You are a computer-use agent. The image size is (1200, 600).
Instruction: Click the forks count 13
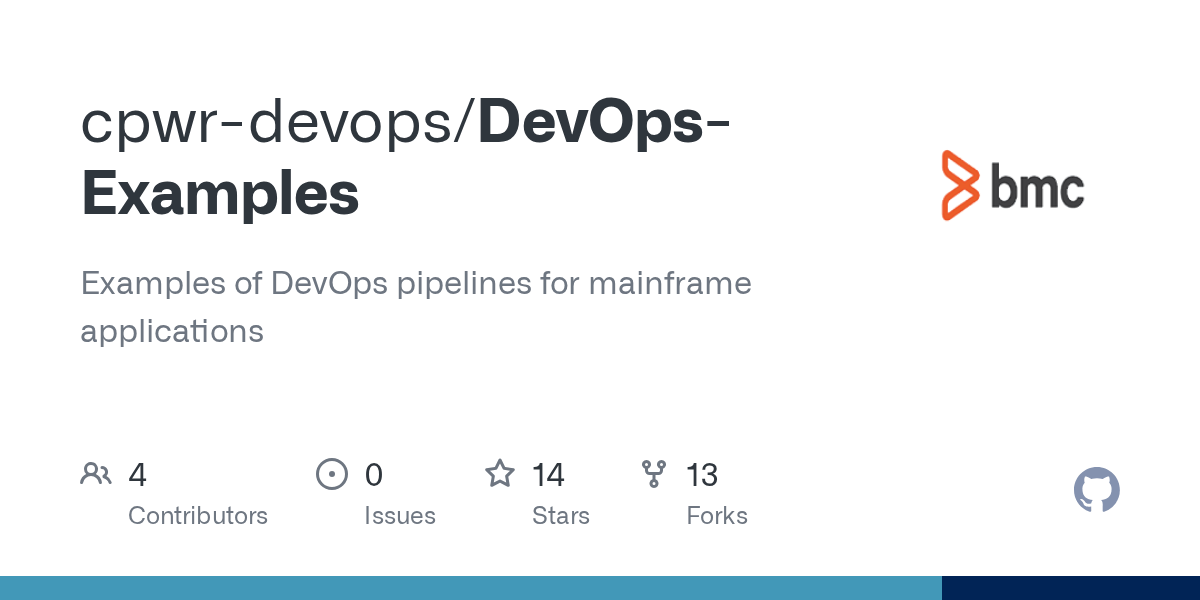pos(702,475)
